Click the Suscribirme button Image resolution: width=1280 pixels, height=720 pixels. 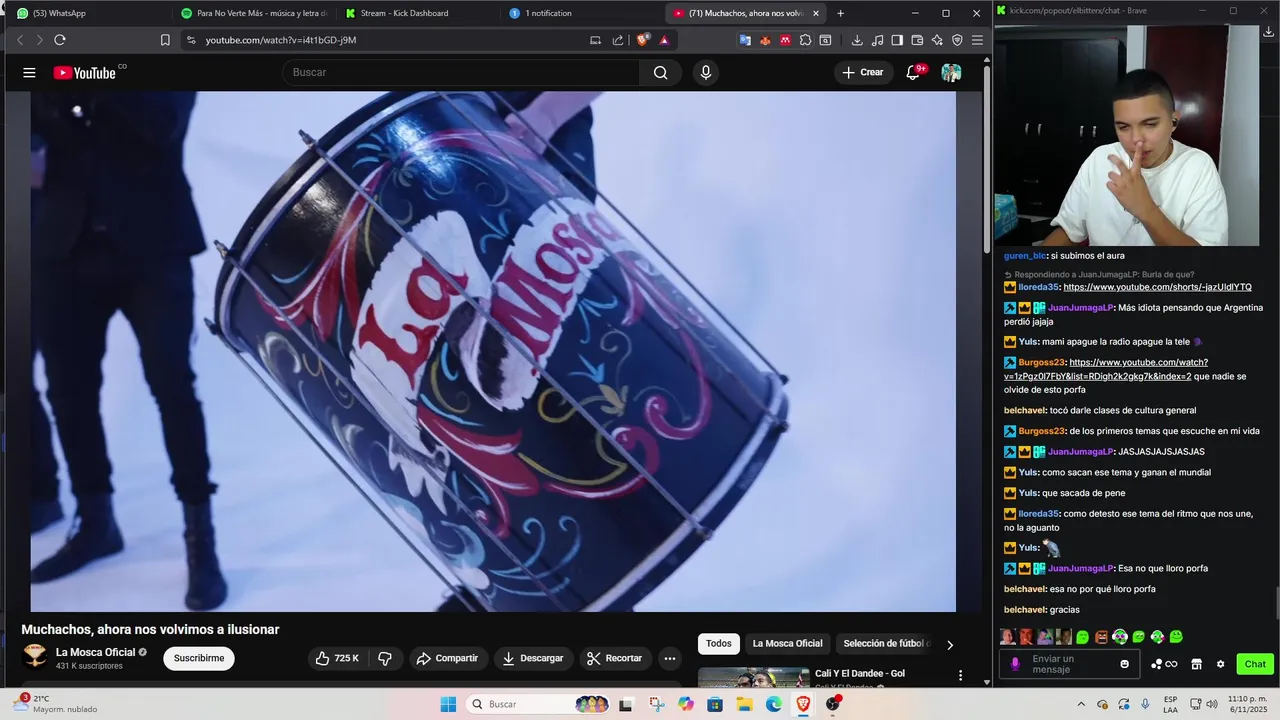[199, 658]
